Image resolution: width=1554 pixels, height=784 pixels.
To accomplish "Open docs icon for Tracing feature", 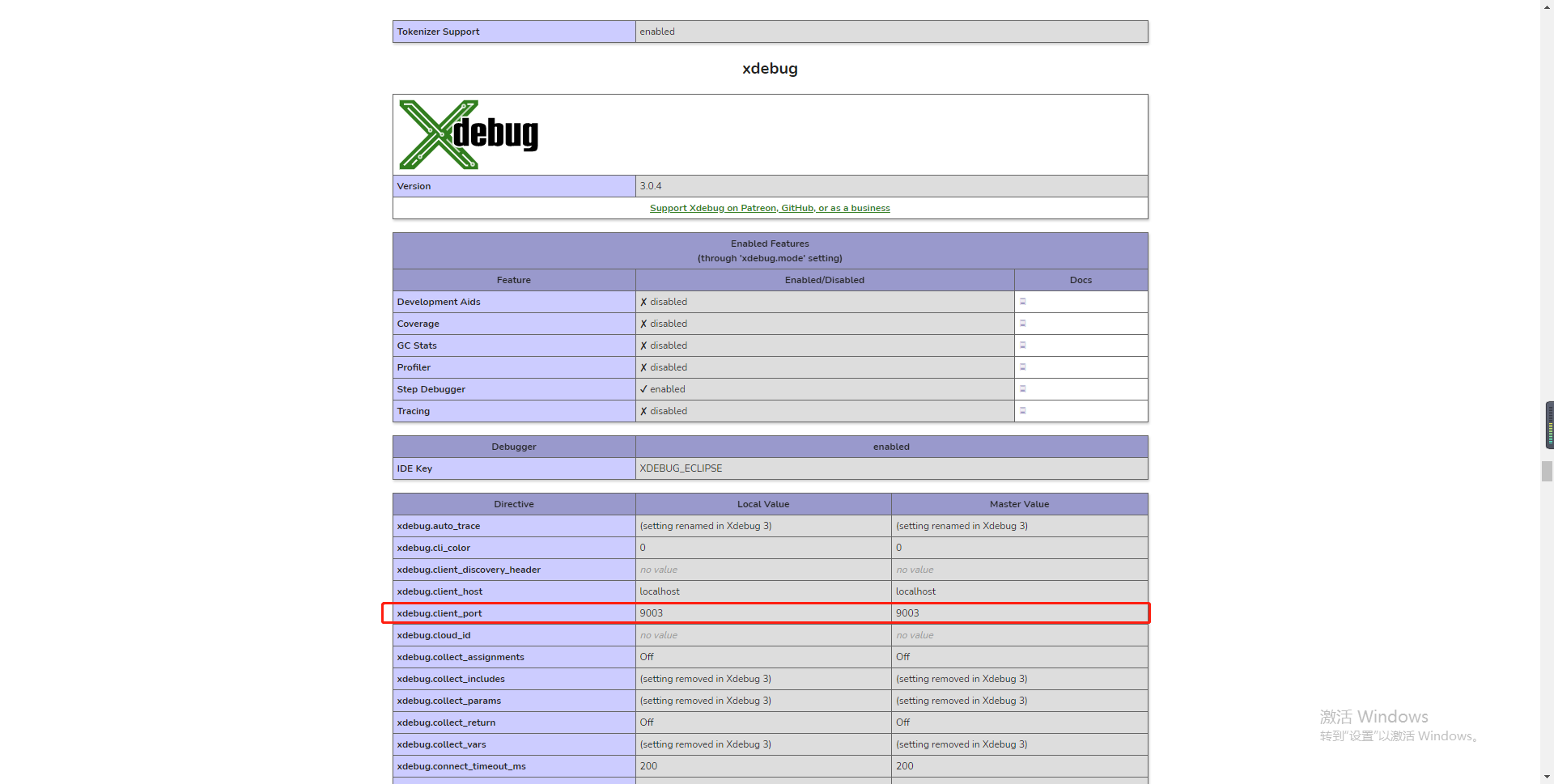I will 1022,411.
